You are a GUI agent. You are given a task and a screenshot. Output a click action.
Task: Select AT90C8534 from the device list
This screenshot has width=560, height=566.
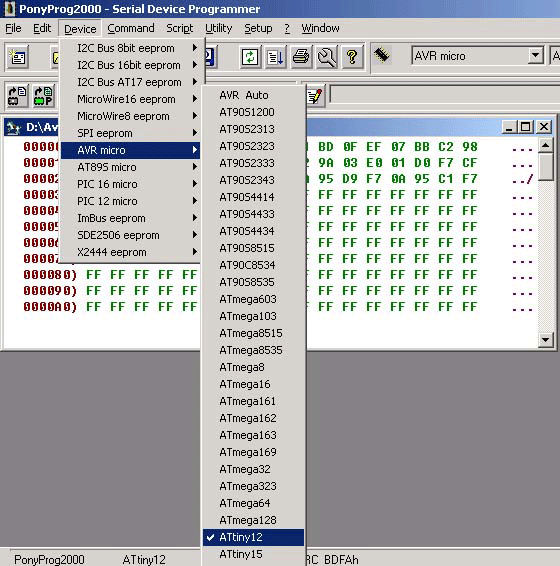pyautogui.click(x=253, y=265)
